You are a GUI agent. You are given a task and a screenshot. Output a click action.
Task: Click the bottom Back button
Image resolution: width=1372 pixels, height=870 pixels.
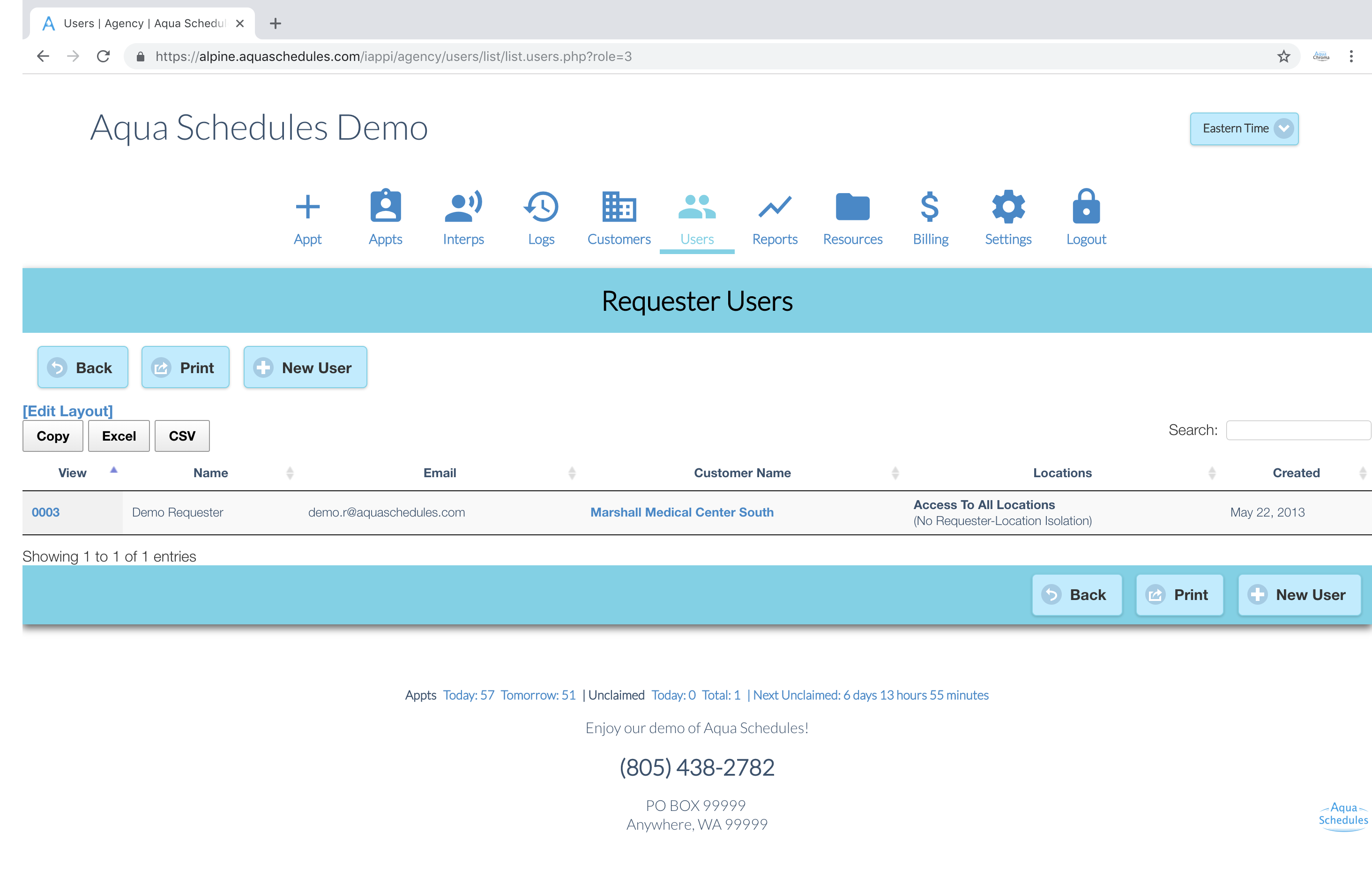click(1076, 594)
